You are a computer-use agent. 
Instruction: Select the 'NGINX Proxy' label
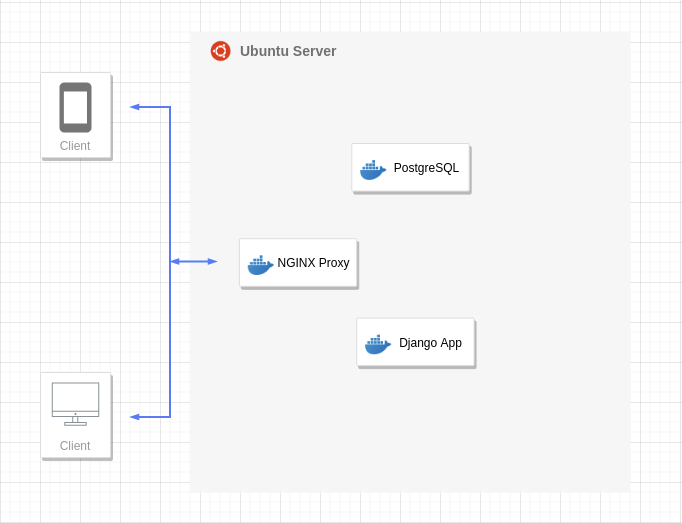coord(313,263)
